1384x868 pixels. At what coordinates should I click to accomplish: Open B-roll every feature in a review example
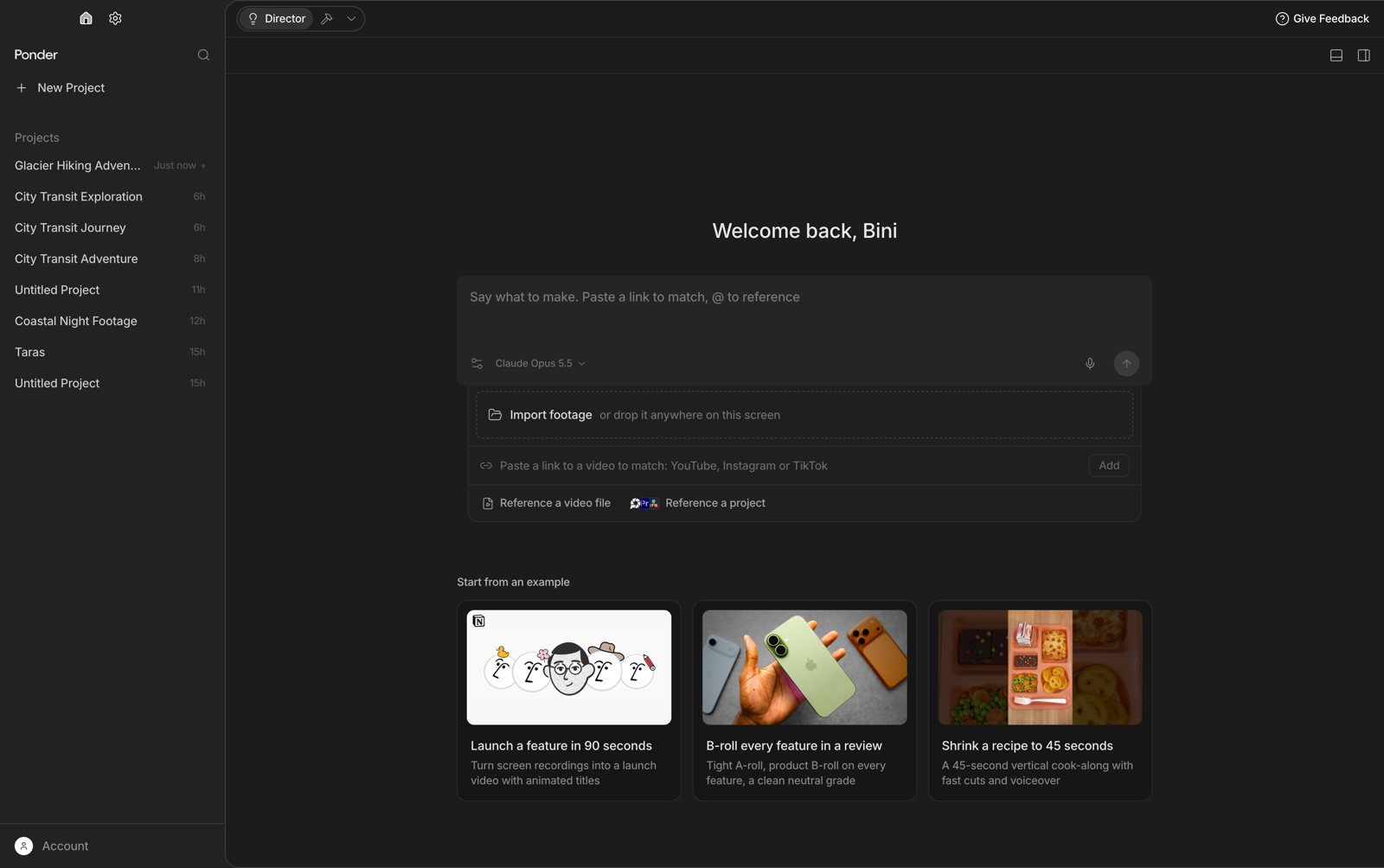[804, 700]
